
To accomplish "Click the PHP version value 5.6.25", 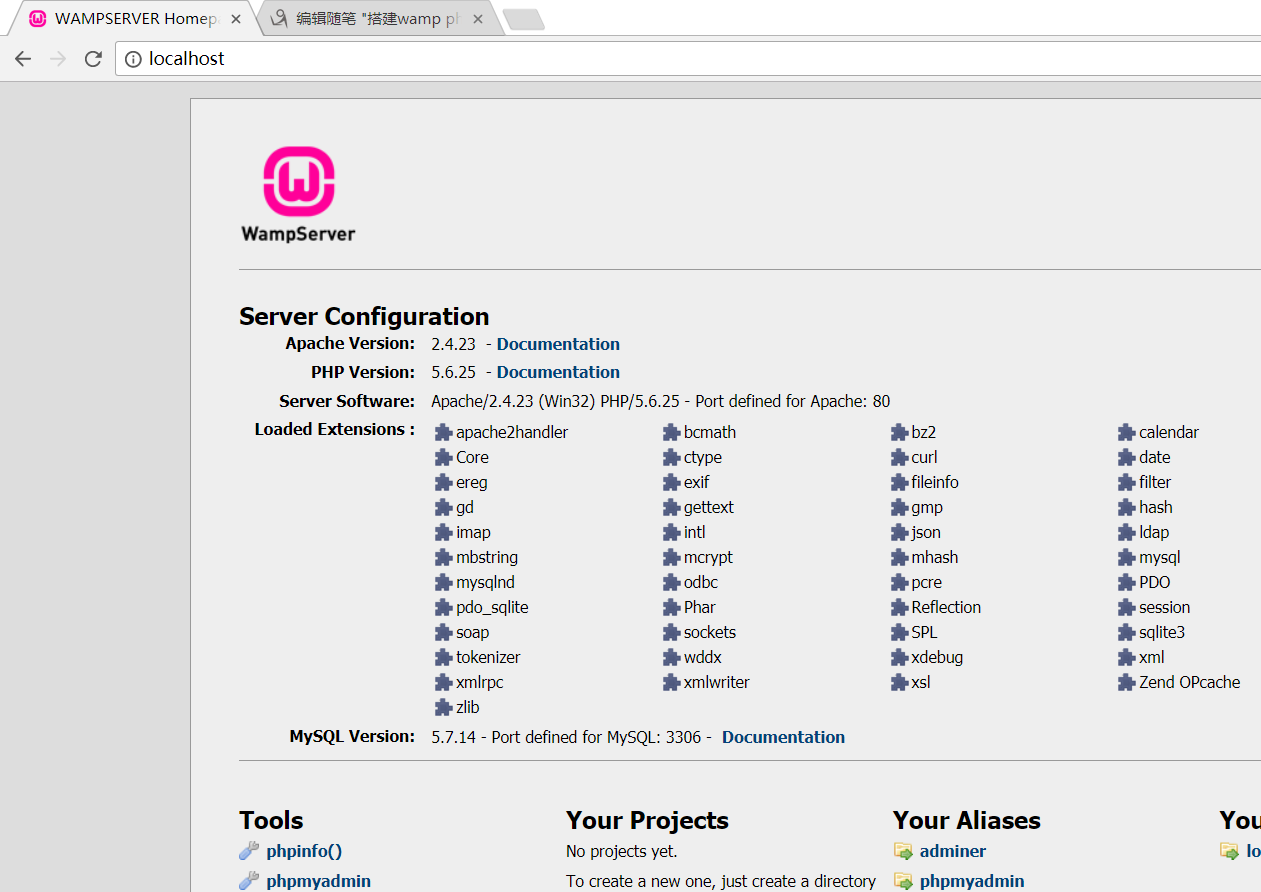I will click(x=454, y=372).
